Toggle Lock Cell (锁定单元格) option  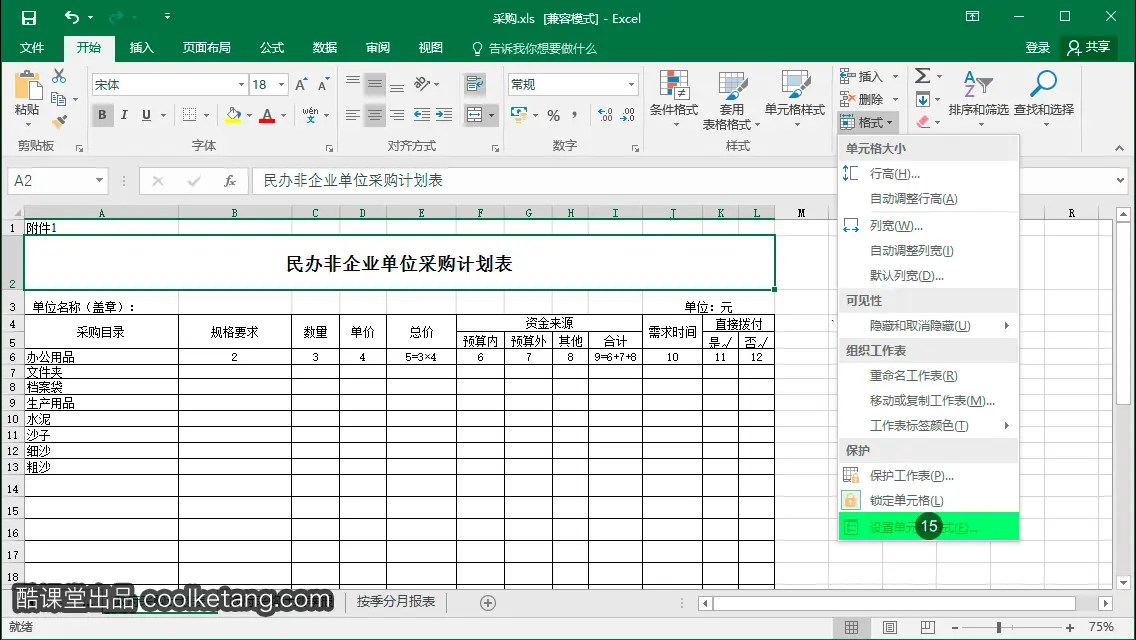929,501
